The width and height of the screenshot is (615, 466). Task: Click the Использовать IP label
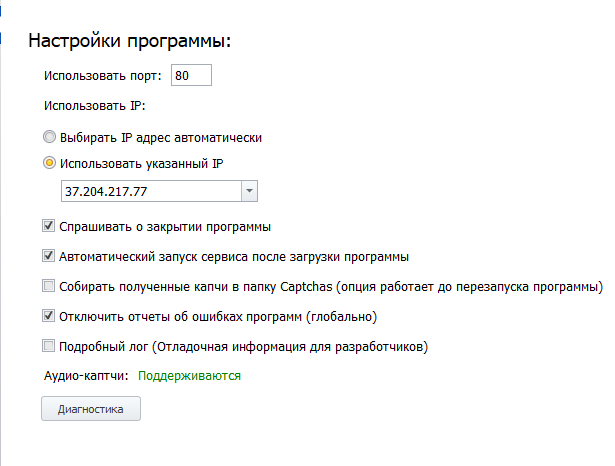point(95,106)
